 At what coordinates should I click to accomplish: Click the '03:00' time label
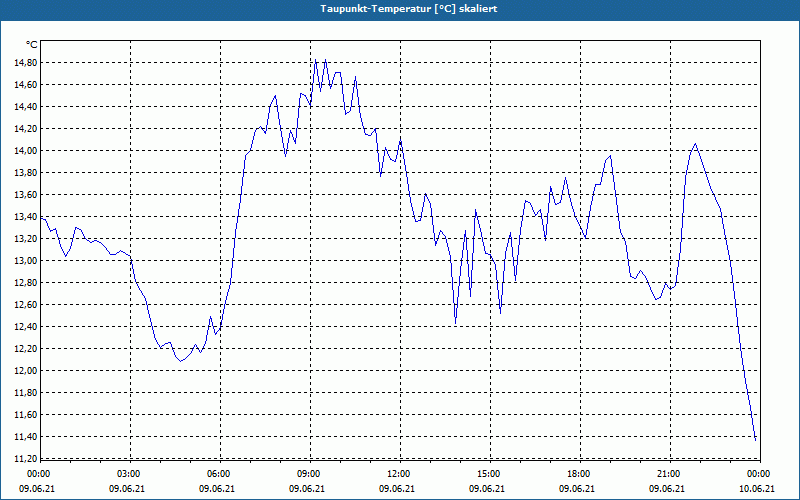pyautogui.click(x=129, y=473)
